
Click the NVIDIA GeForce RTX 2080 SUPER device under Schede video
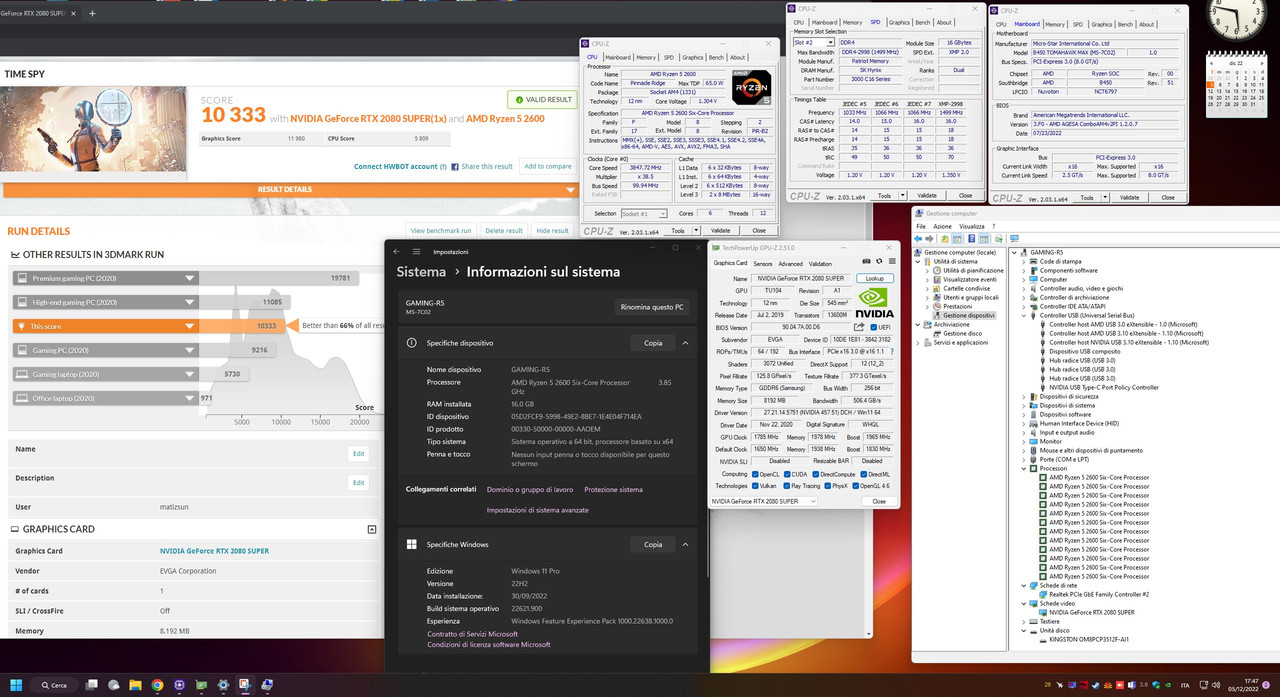(x=1091, y=612)
